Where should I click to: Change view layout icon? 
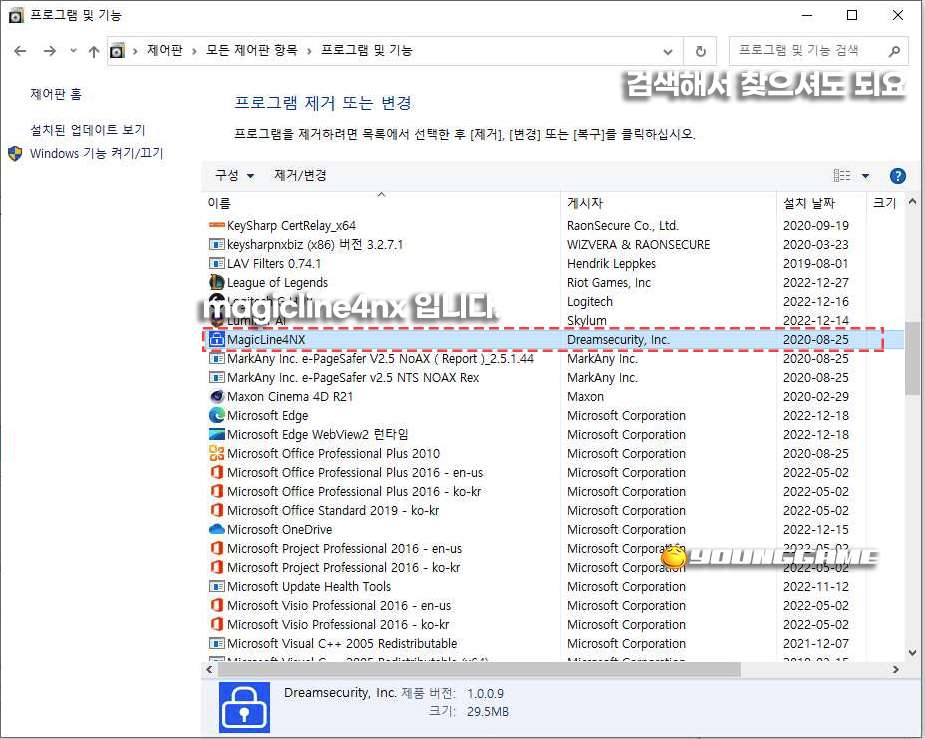coord(842,175)
